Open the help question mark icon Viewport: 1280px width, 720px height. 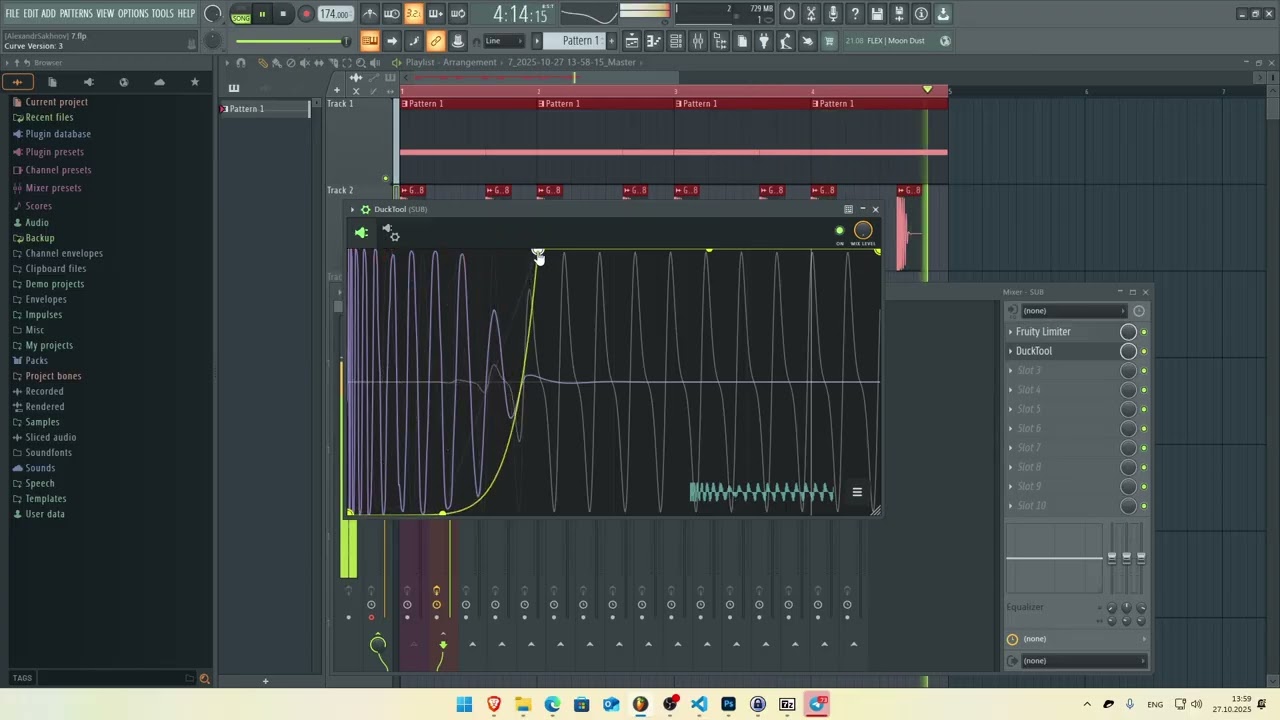pos(855,14)
